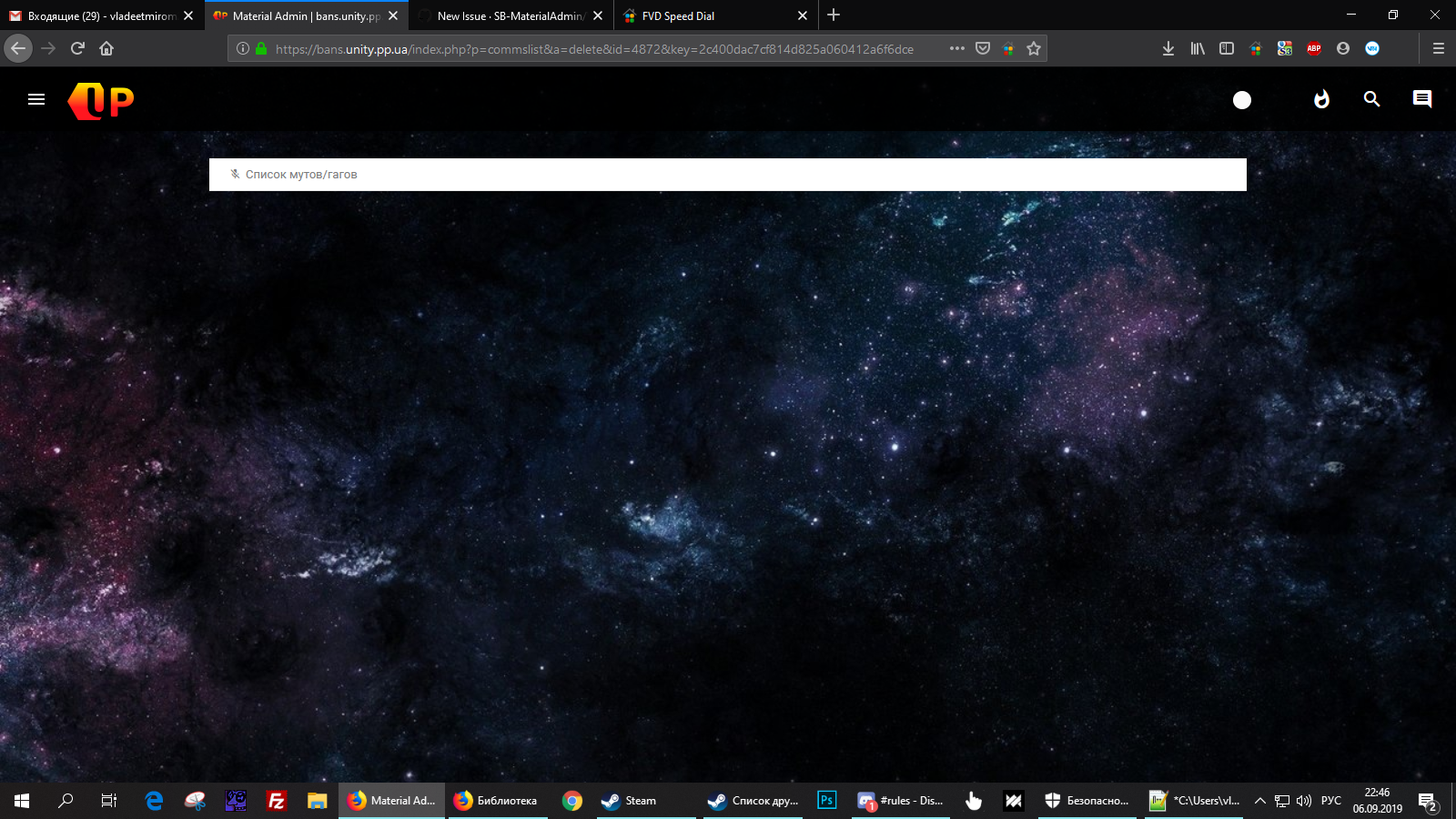Open the Firefox downloads panel
Screen dimensions: 1456x819
coord(1168,48)
